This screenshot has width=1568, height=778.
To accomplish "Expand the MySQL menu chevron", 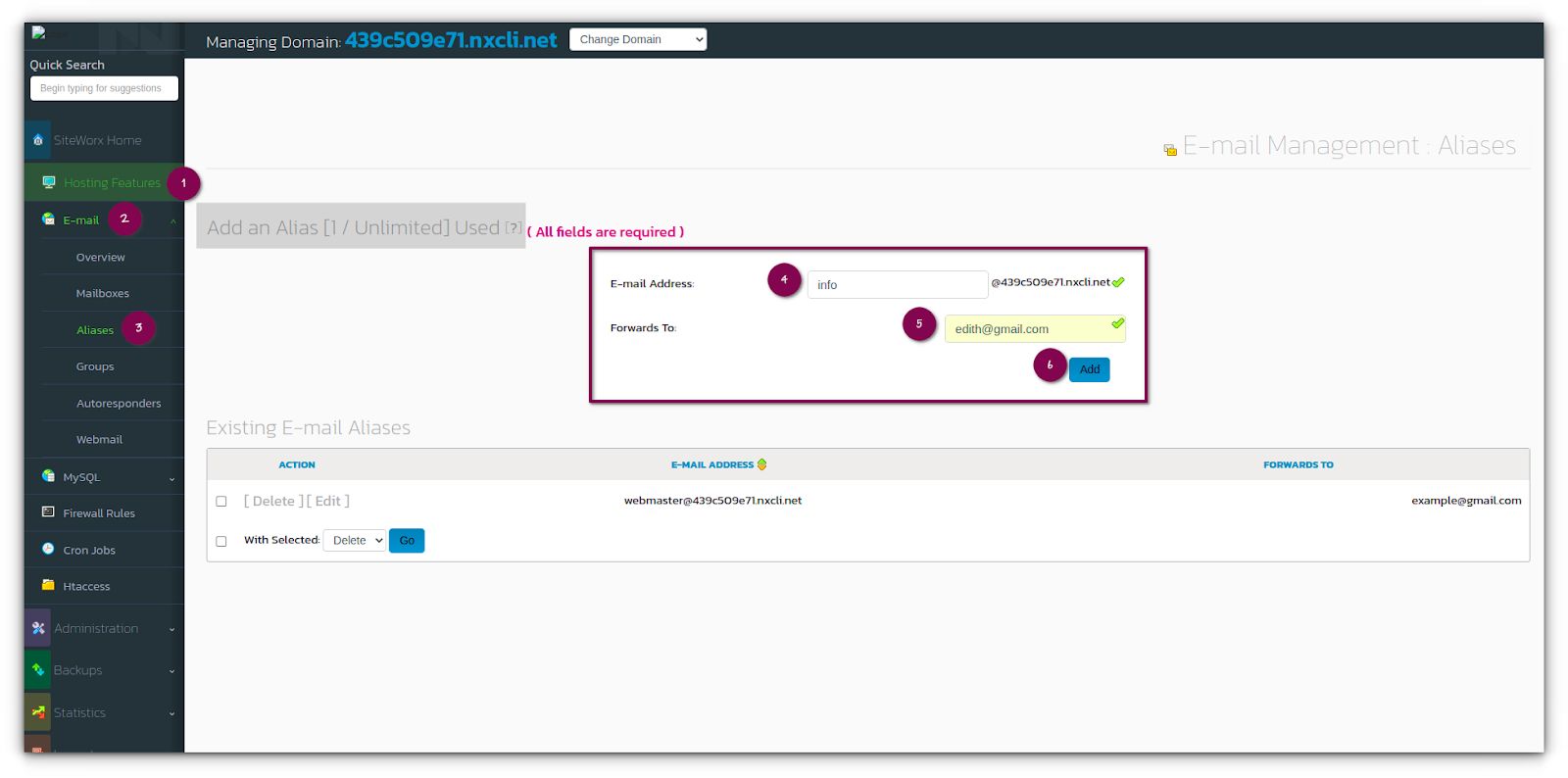I will [171, 478].
